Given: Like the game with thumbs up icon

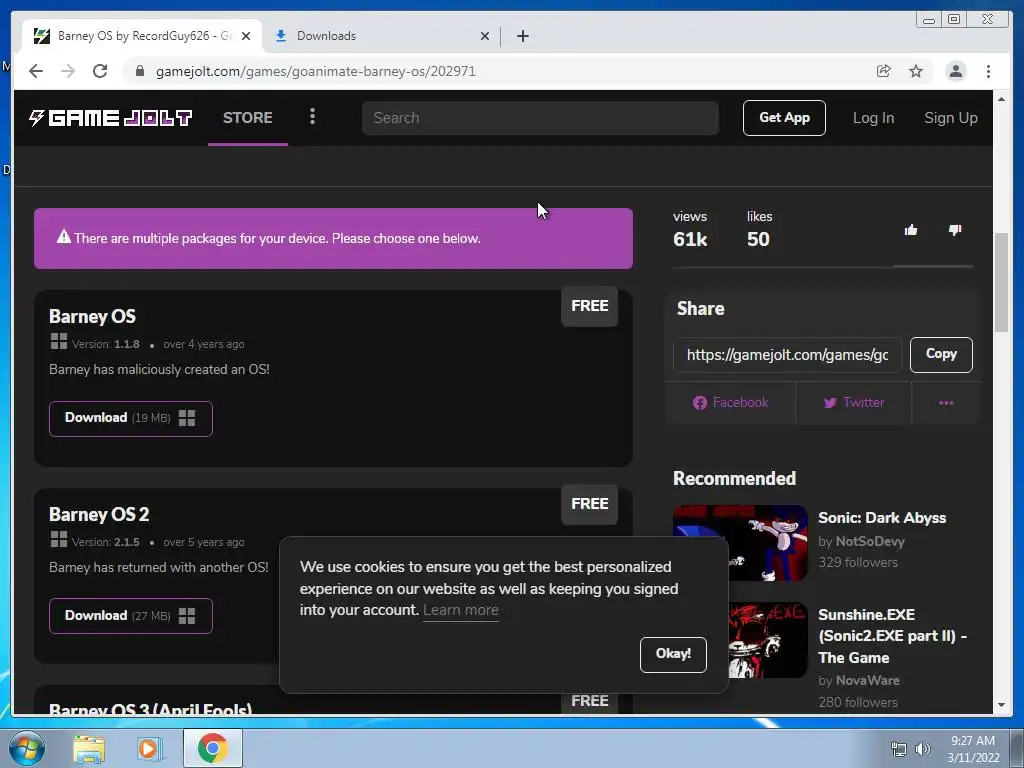Looking at the screenshot, I should 910,230.
